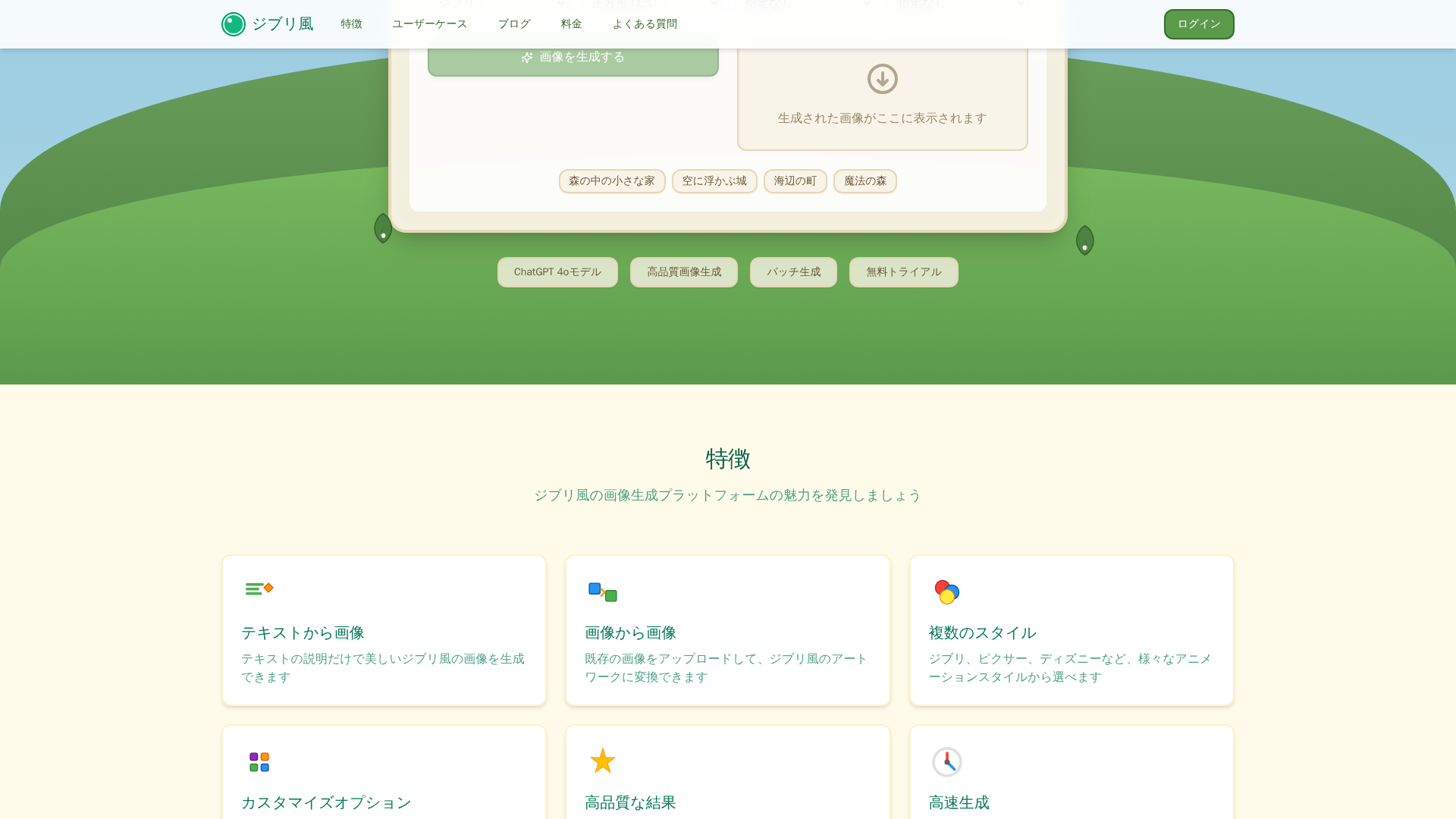Image resolution: width=1456 pixels, height=819 pixels.
Task: Click the 高速生成 clock icon
Action: pos(946,761)
